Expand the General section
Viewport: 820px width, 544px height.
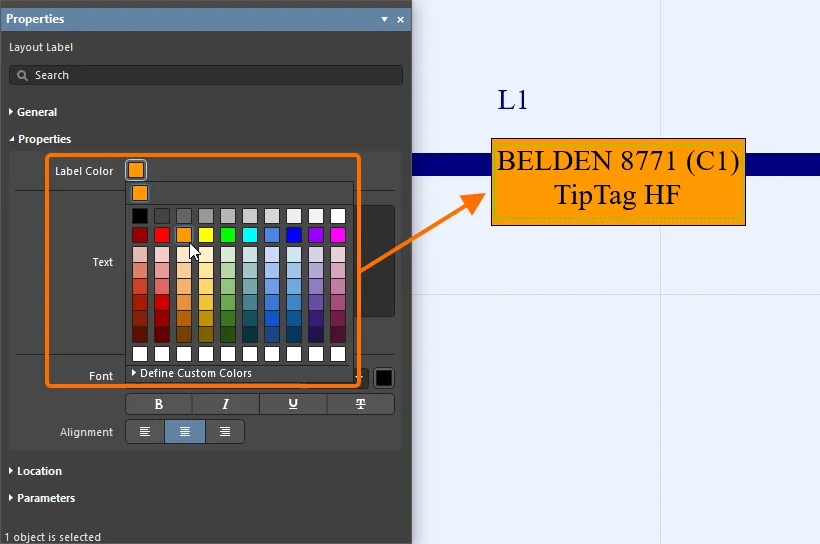click(33, 112)
